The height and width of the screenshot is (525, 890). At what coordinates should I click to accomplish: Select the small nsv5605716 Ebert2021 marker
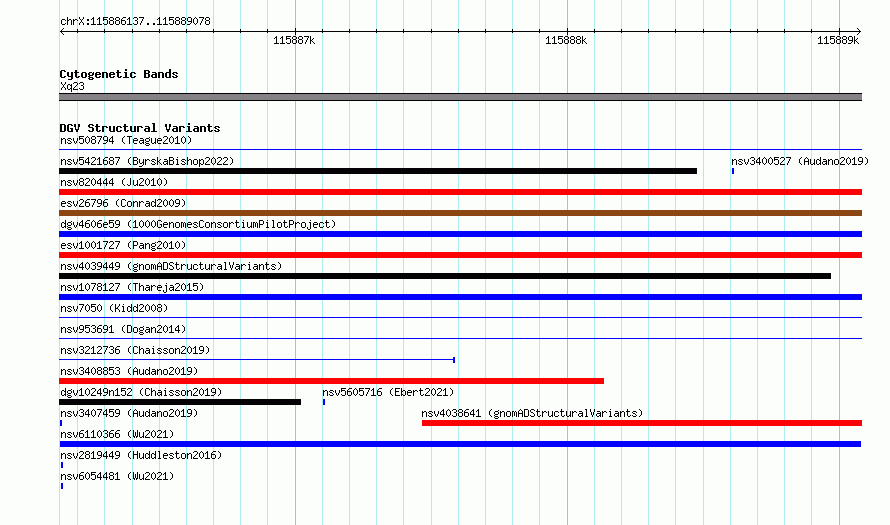(x=324, y=402)
